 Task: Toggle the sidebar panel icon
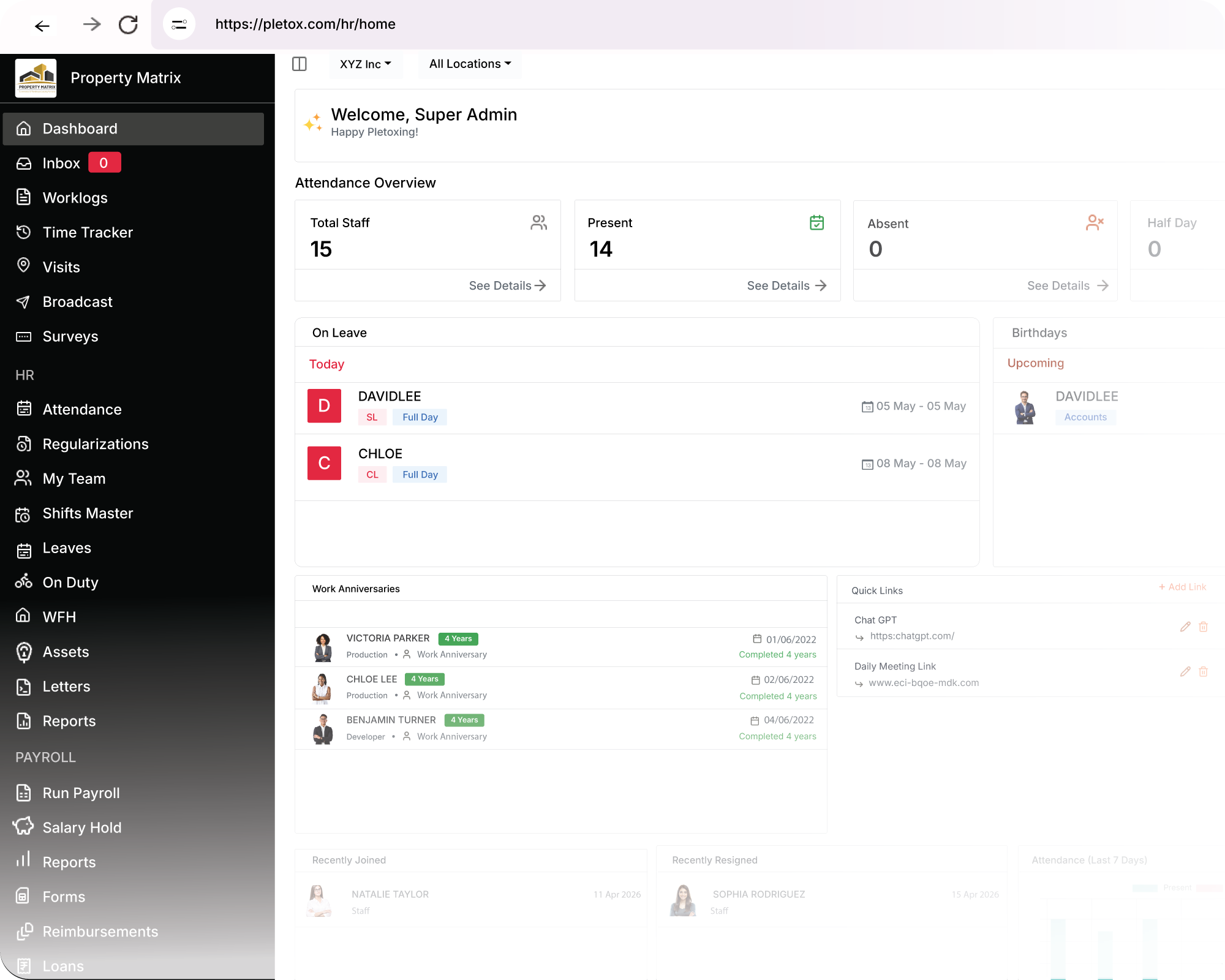tap(300, 64)
